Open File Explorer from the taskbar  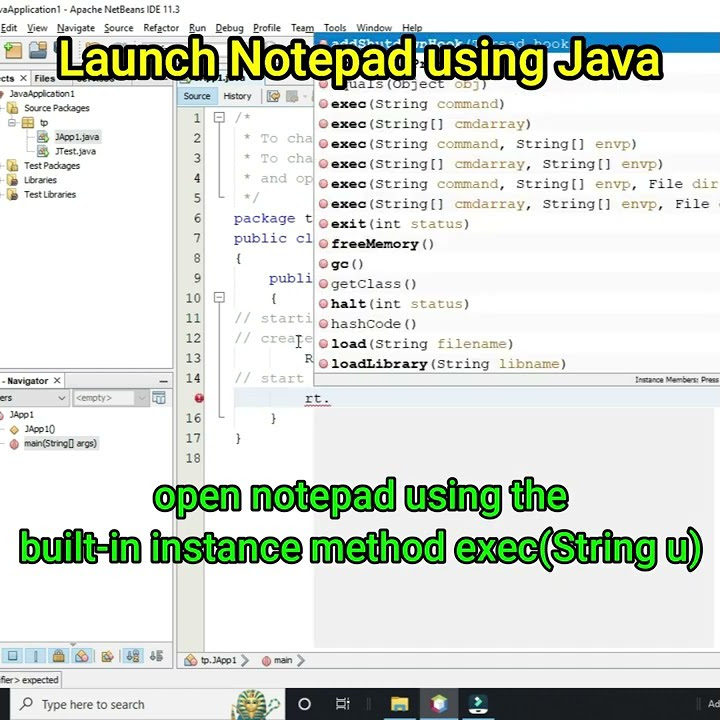coord(399,703)
